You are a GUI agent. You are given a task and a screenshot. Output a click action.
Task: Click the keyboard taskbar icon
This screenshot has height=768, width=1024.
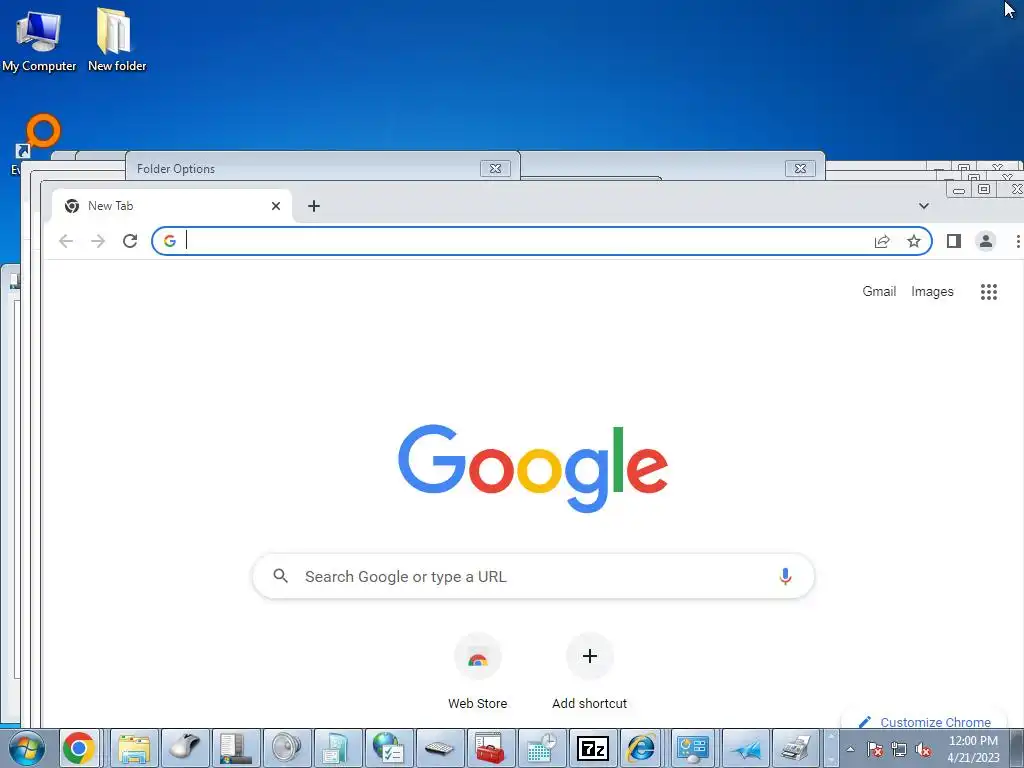pos(440,748)
